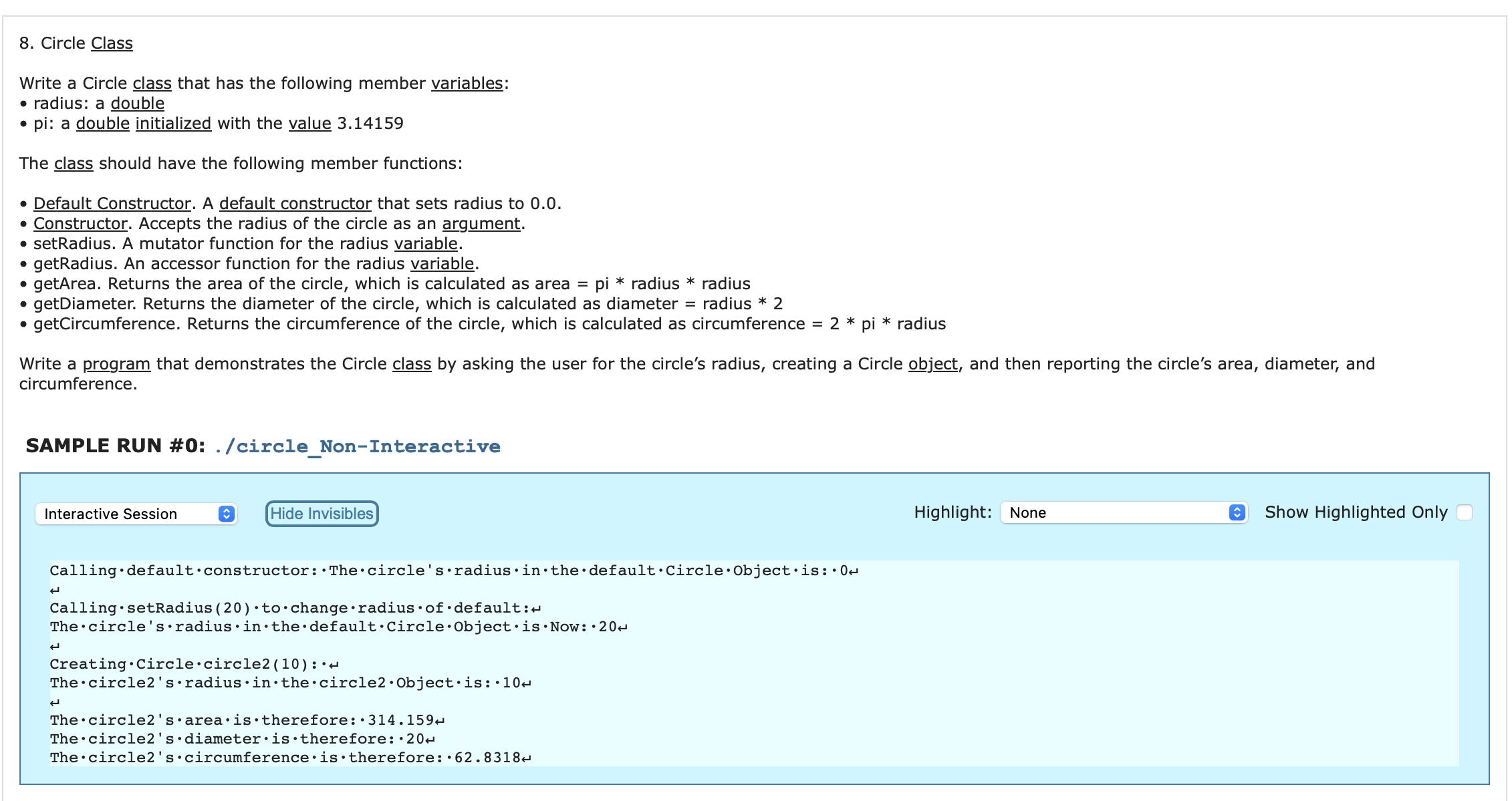Image resolution: width=1512 pixels, height=801 pixels.
Task: Click the stepper arrows on Interactive Session selector
Action: (226, 513)
